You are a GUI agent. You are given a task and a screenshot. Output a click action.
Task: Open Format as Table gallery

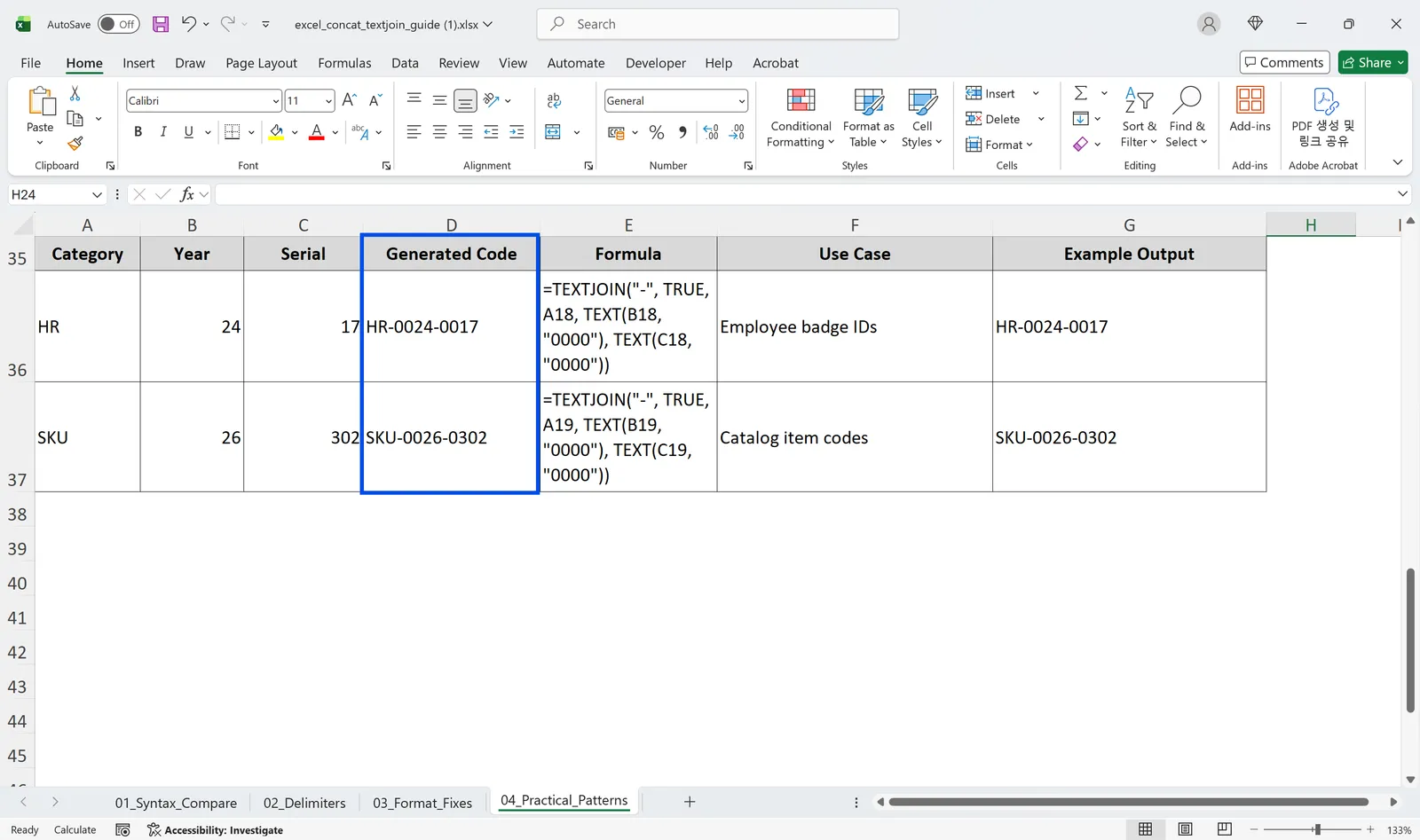point(868,118)
